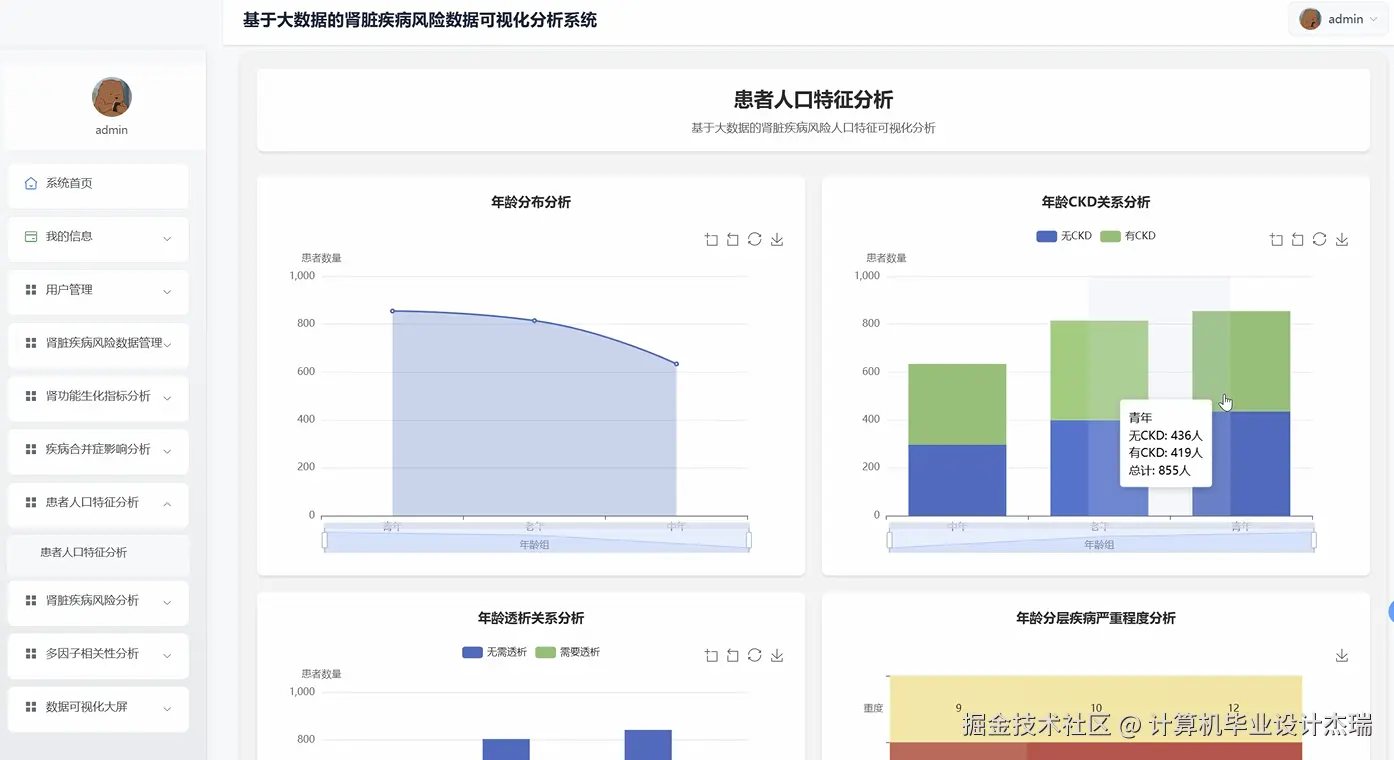1394x760 pixels.
Task: Click the left zoom slider handle under 年龄CKD关系分析
Action: coord(889,540)
